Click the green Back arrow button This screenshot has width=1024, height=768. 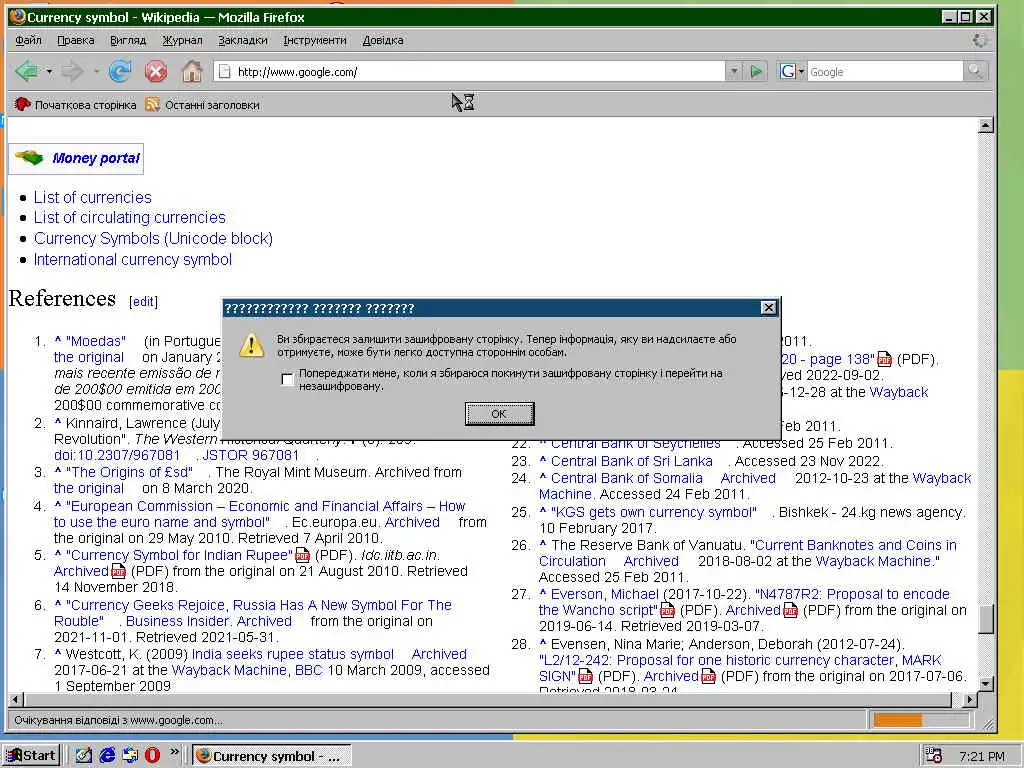coord(26,71)
